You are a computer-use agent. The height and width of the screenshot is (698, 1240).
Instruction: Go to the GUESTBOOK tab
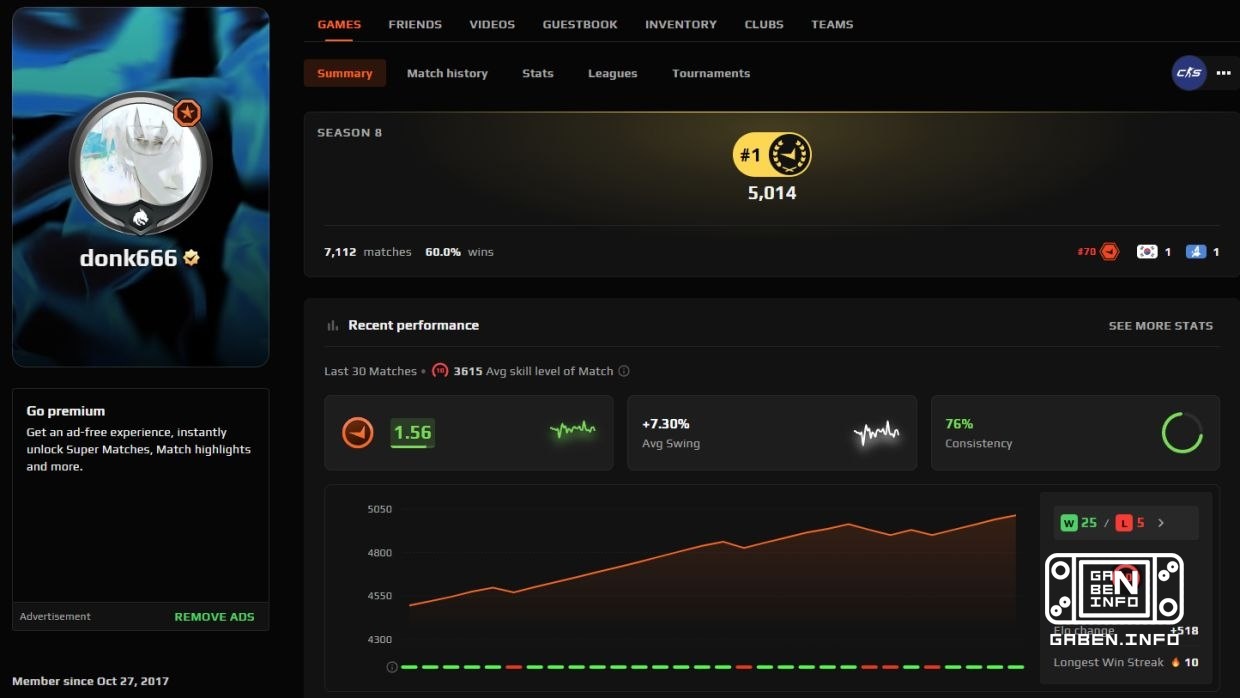coord(580,24)
